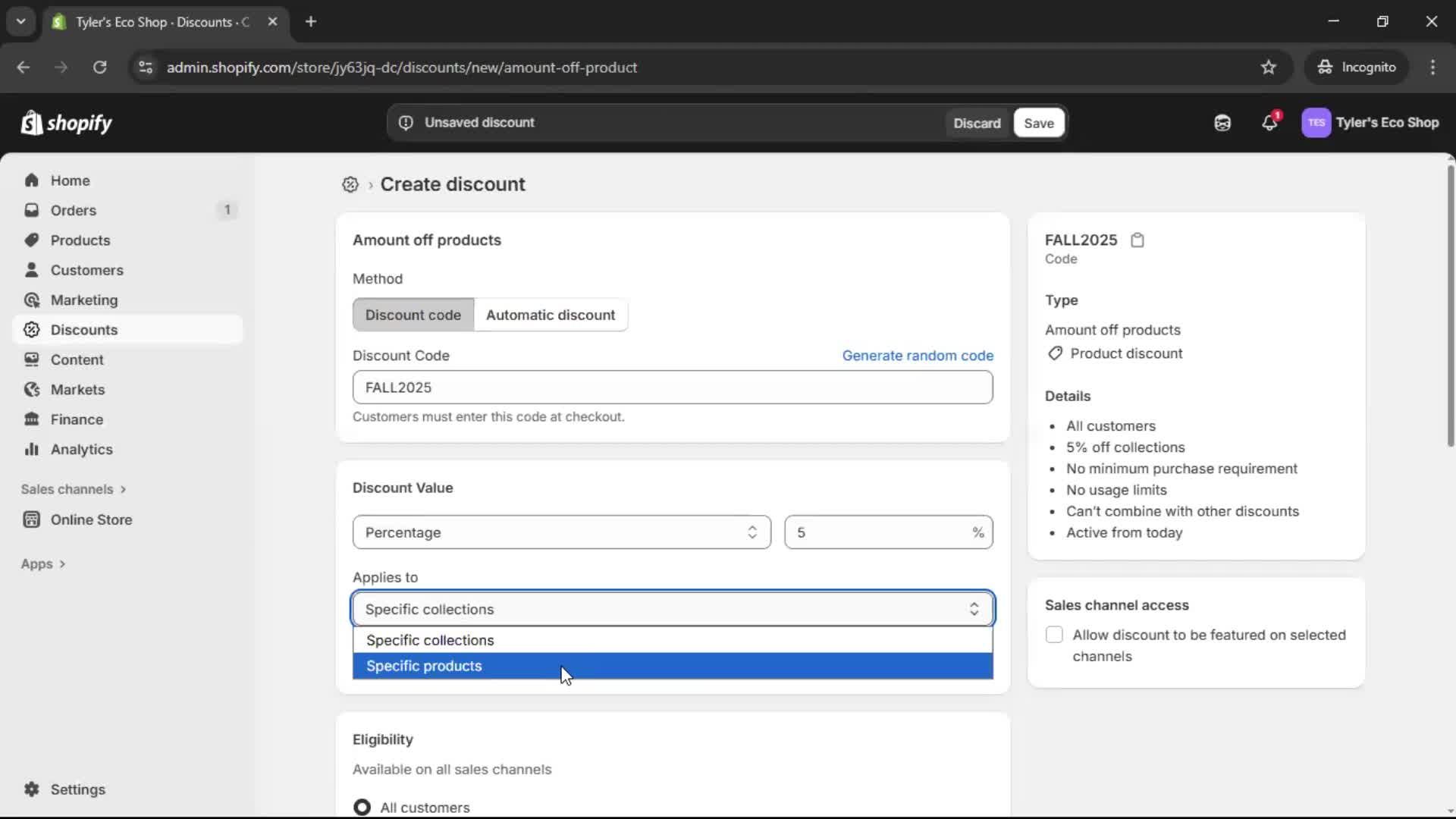Click the Shopify logo

[67, 123]
